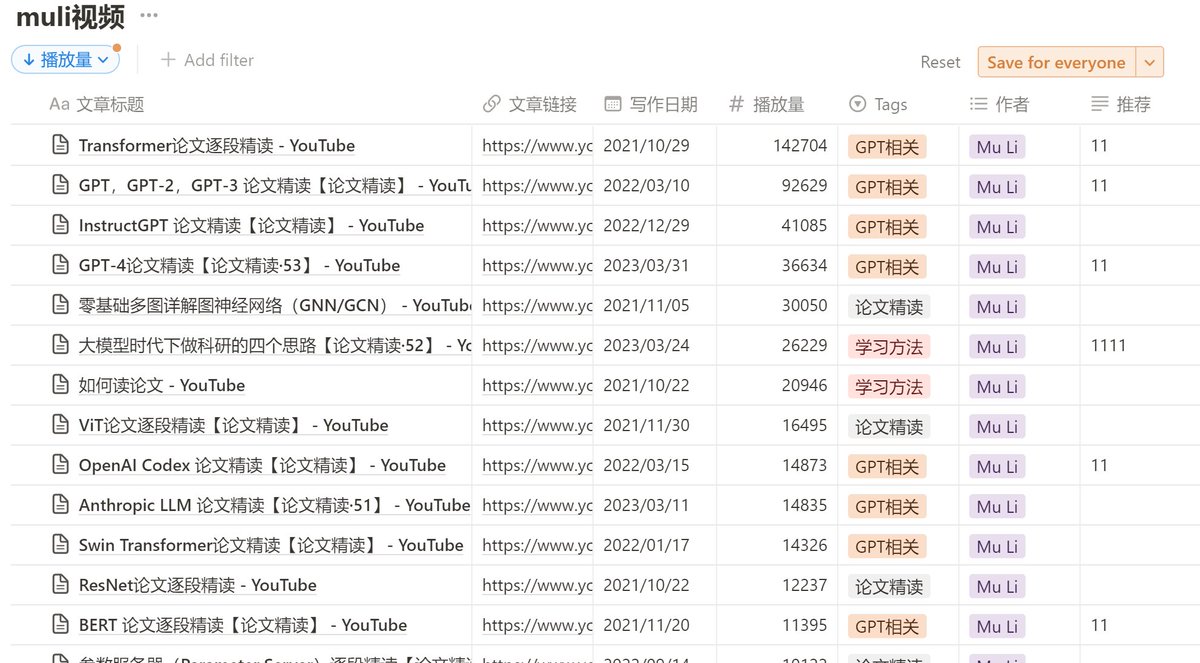Click the page icon beside 如何读论文 - YouTube
1200x663 pixels.
(60, 385)
